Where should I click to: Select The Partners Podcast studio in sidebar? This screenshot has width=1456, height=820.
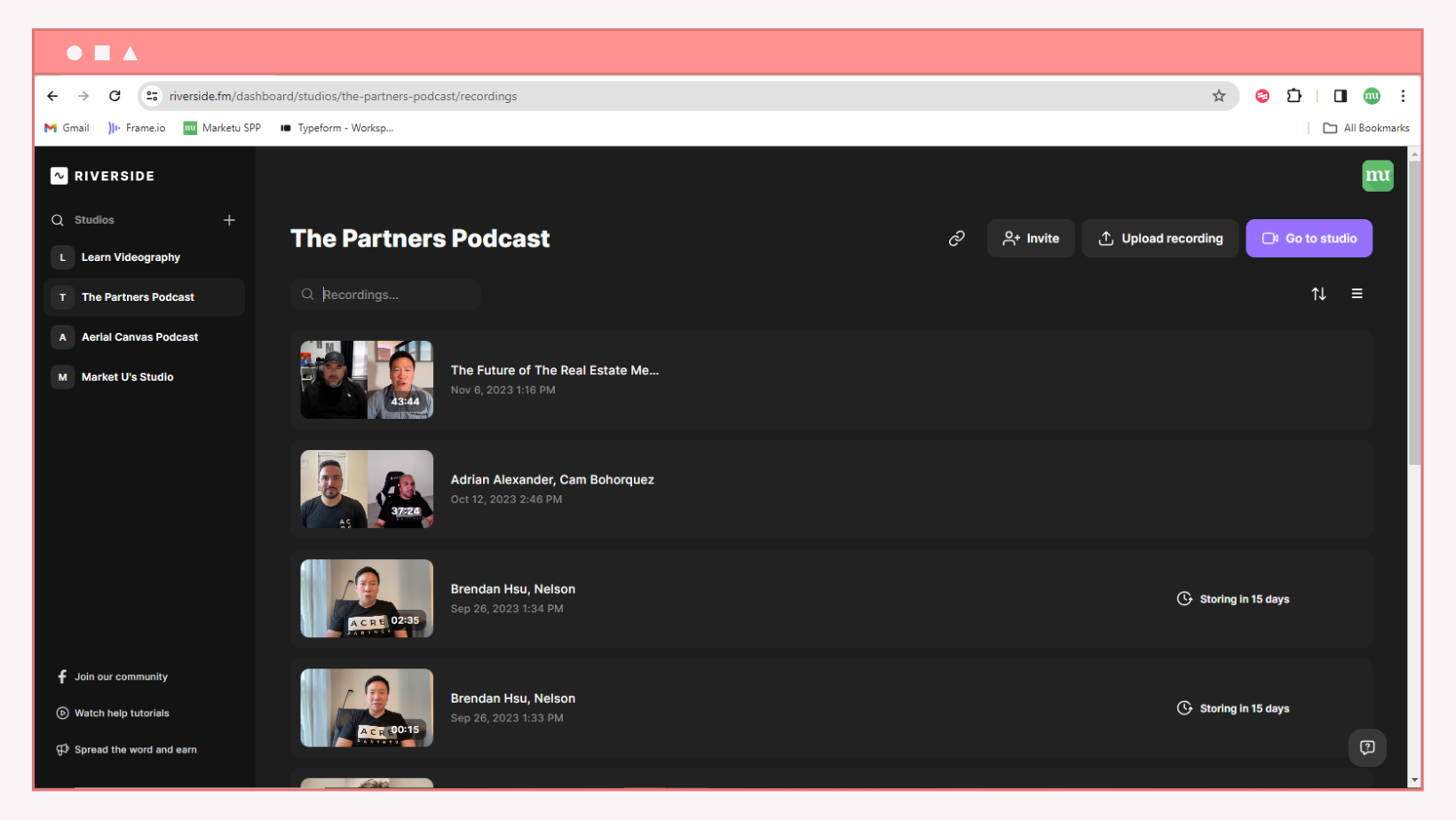point(144,297)
